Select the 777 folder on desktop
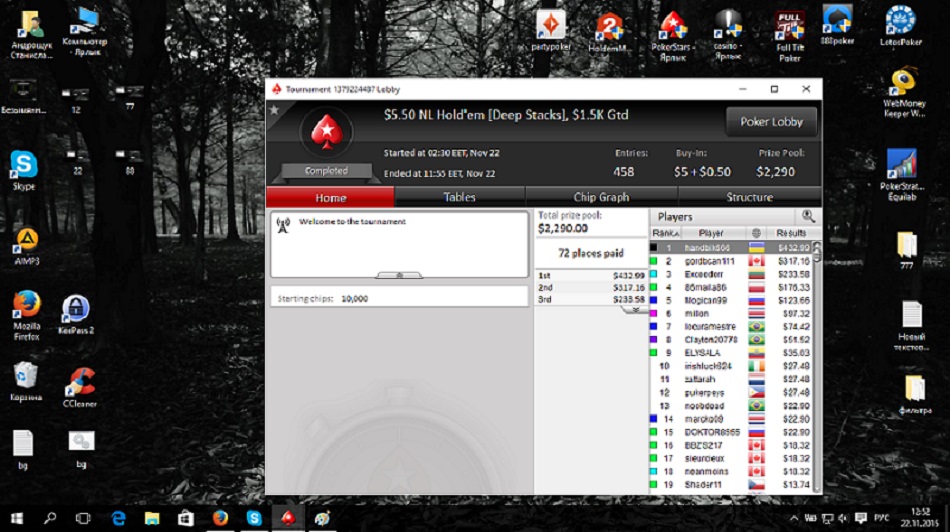 (907, 250)
